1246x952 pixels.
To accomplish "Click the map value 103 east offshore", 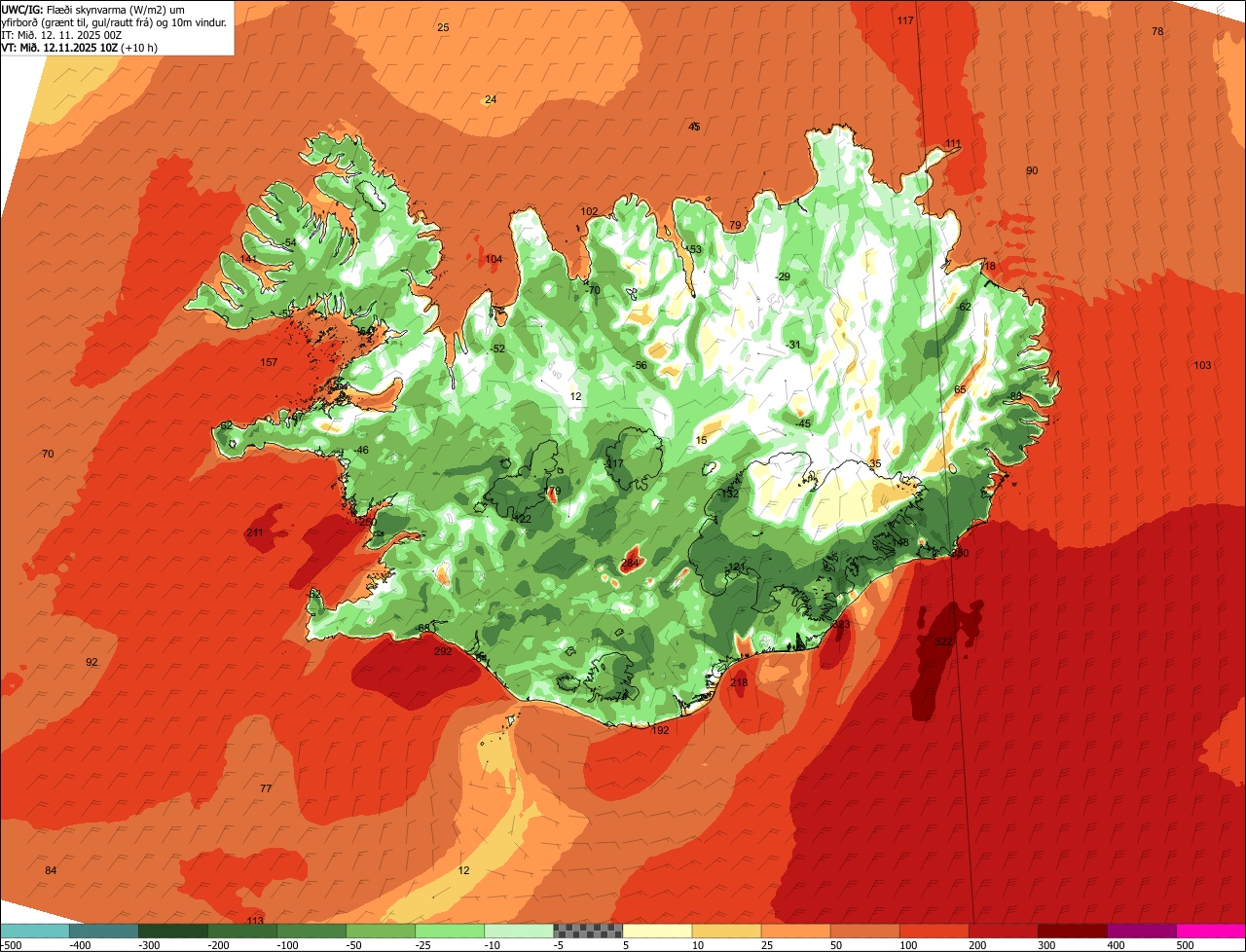I will [x=1202, y=365].
